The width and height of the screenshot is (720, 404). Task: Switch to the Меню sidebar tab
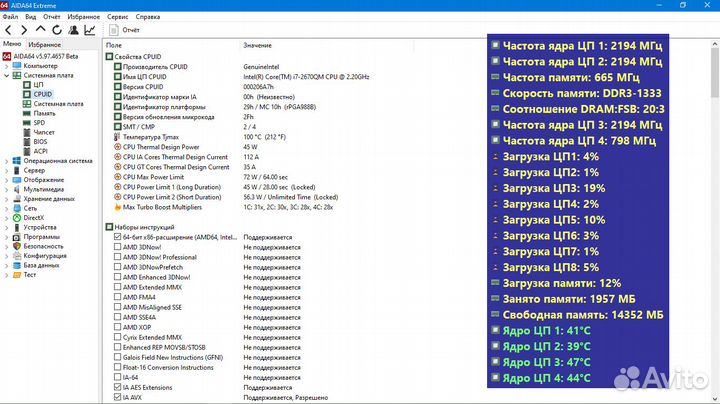coord(12,44)
